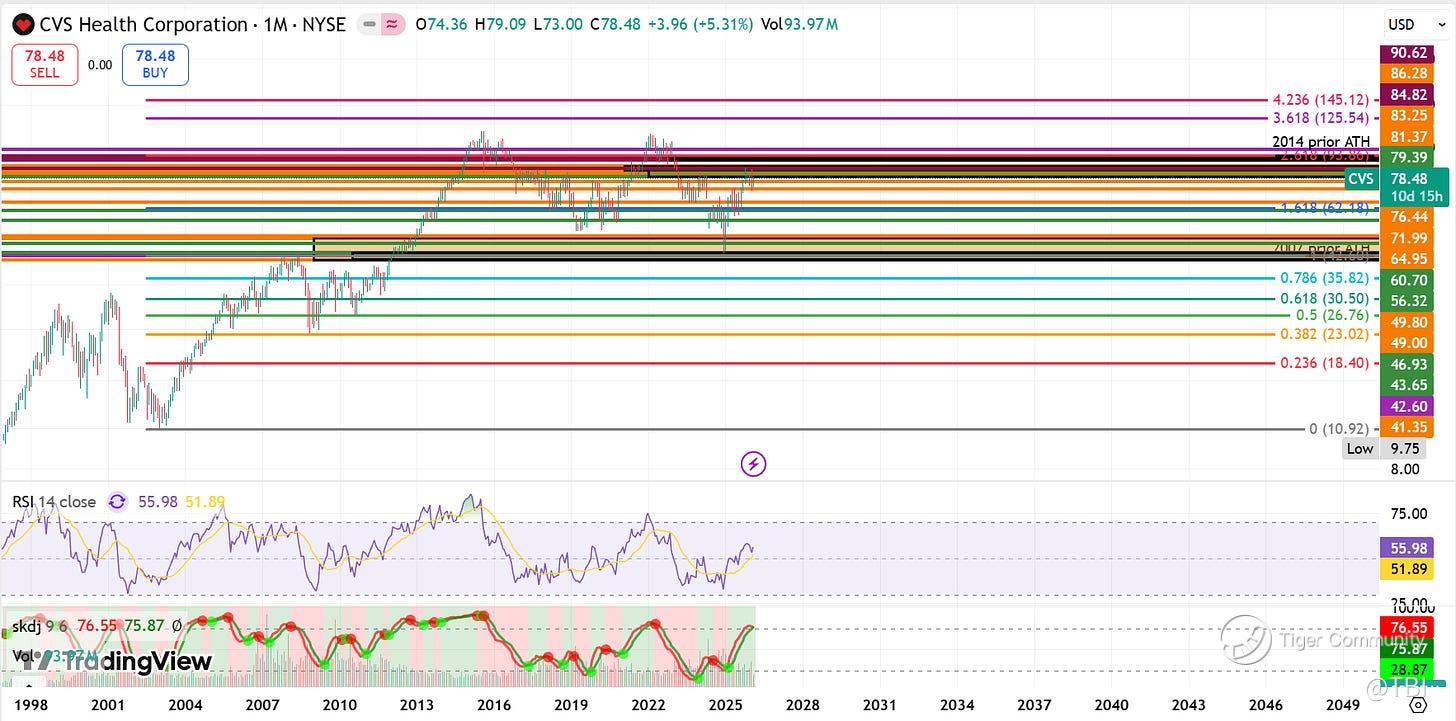
Task: Click the 1.618 (62.18) Fibonacci label
Action: click(x=1324, y=208)
